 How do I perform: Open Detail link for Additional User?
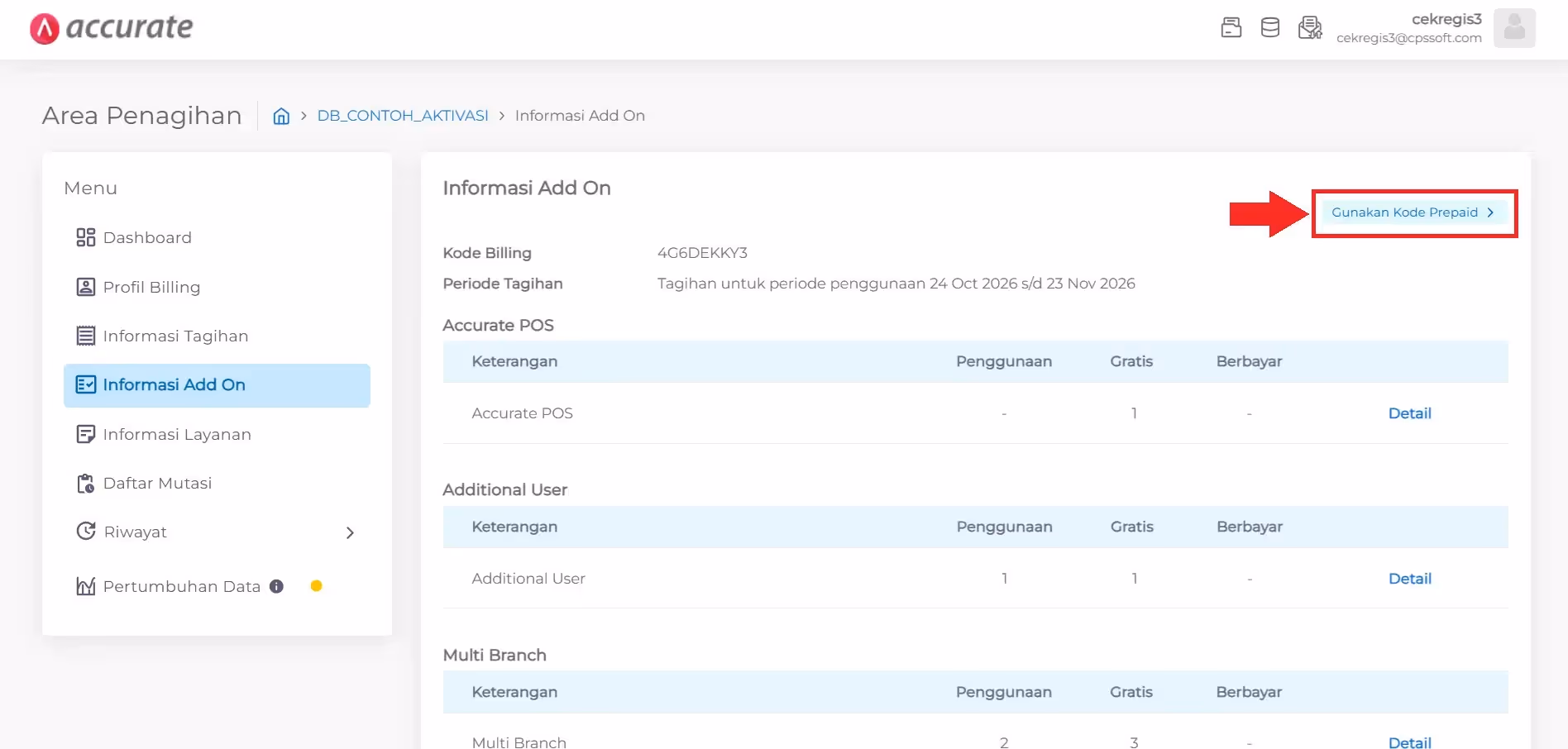point(1409,579)
